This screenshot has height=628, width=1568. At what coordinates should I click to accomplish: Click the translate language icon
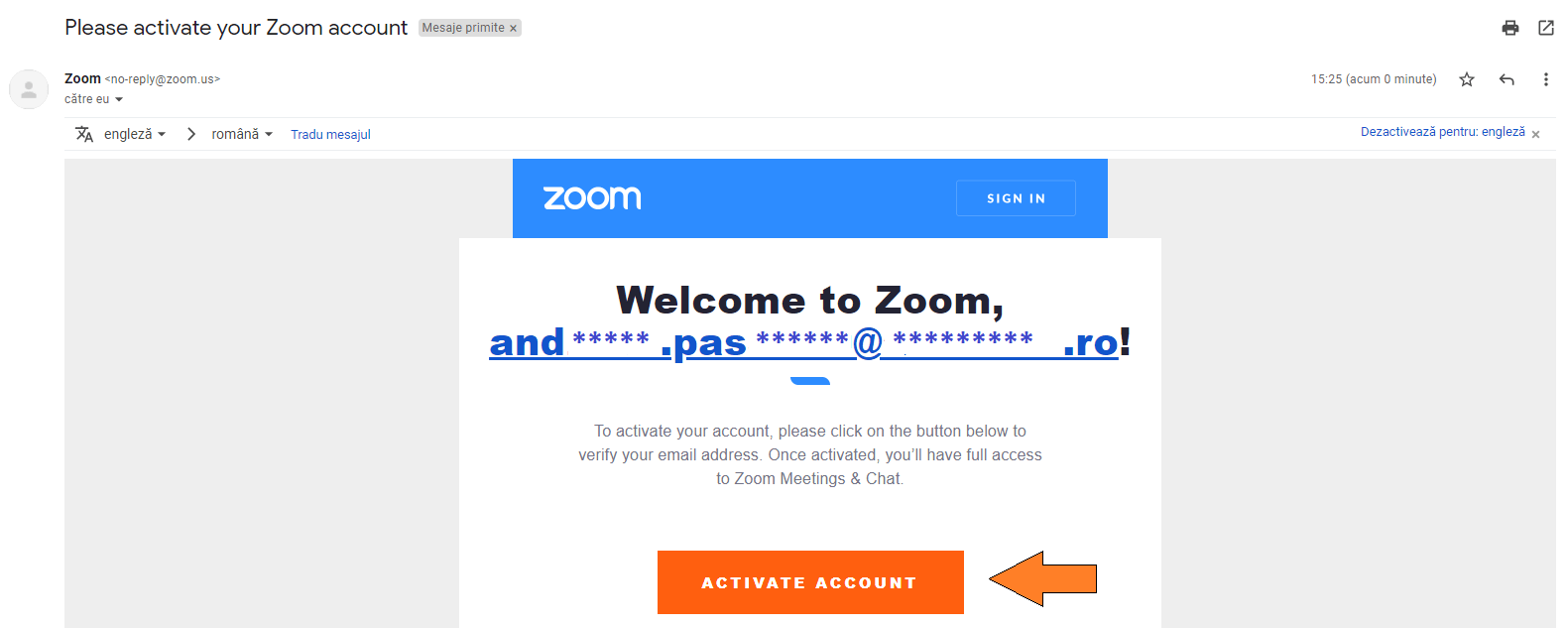pos(84,134)
